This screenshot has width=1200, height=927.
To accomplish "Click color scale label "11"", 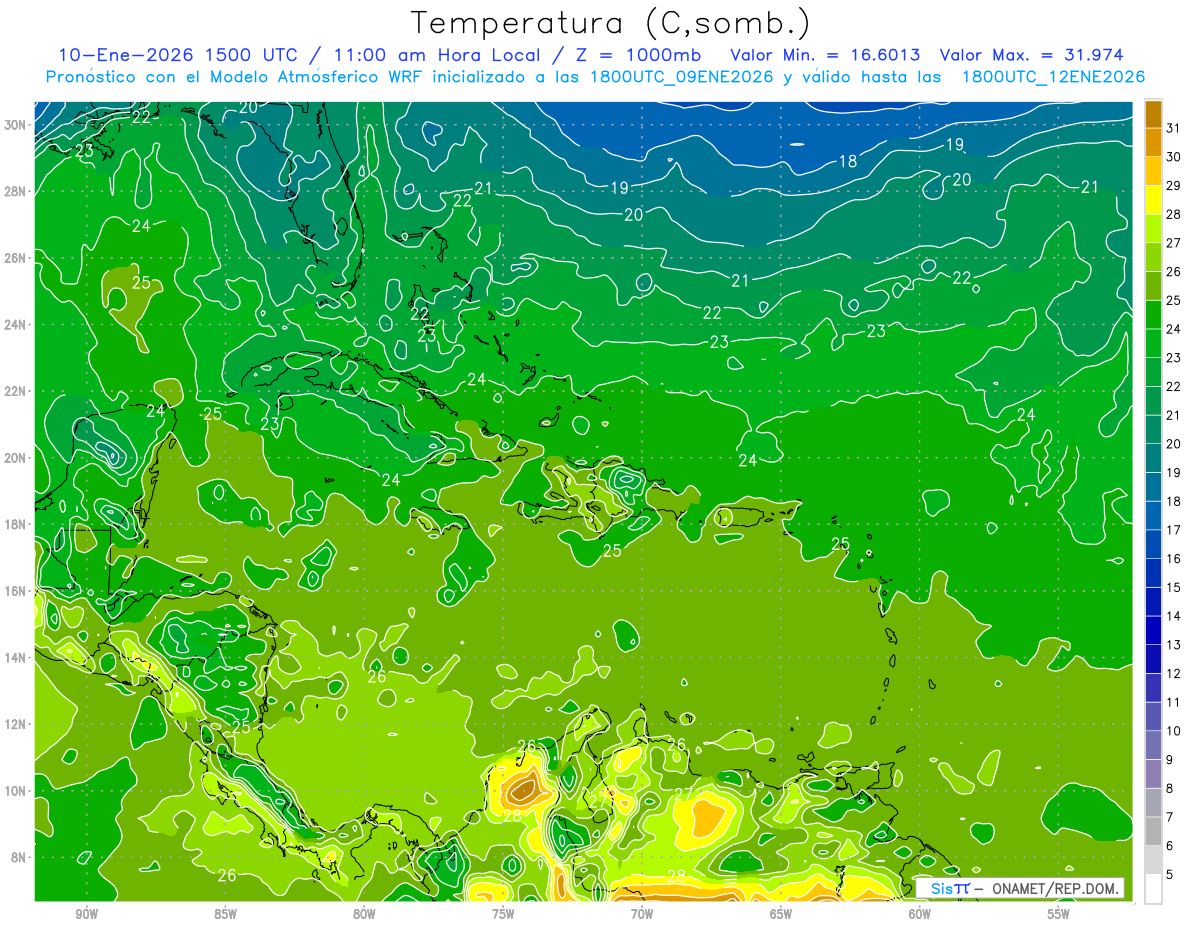I will click(x=1174, y=703).
